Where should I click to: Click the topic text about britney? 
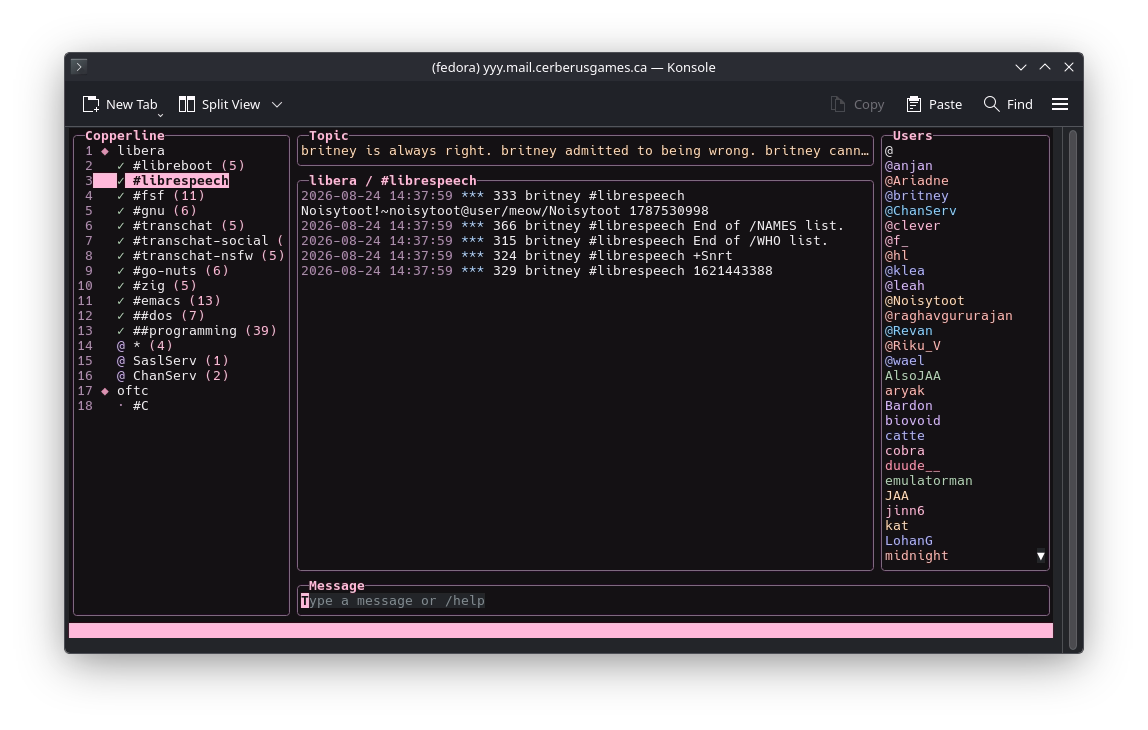(584, 151)
